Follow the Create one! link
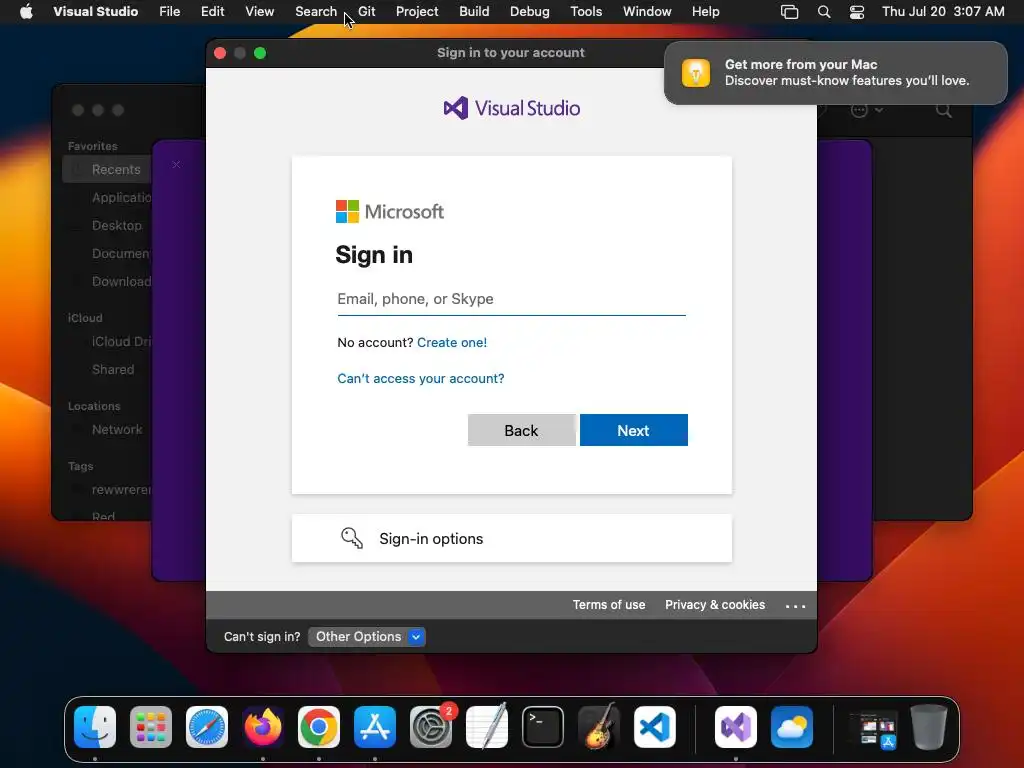The height and width of the screenshot is (768, 1024). (452, 342)
